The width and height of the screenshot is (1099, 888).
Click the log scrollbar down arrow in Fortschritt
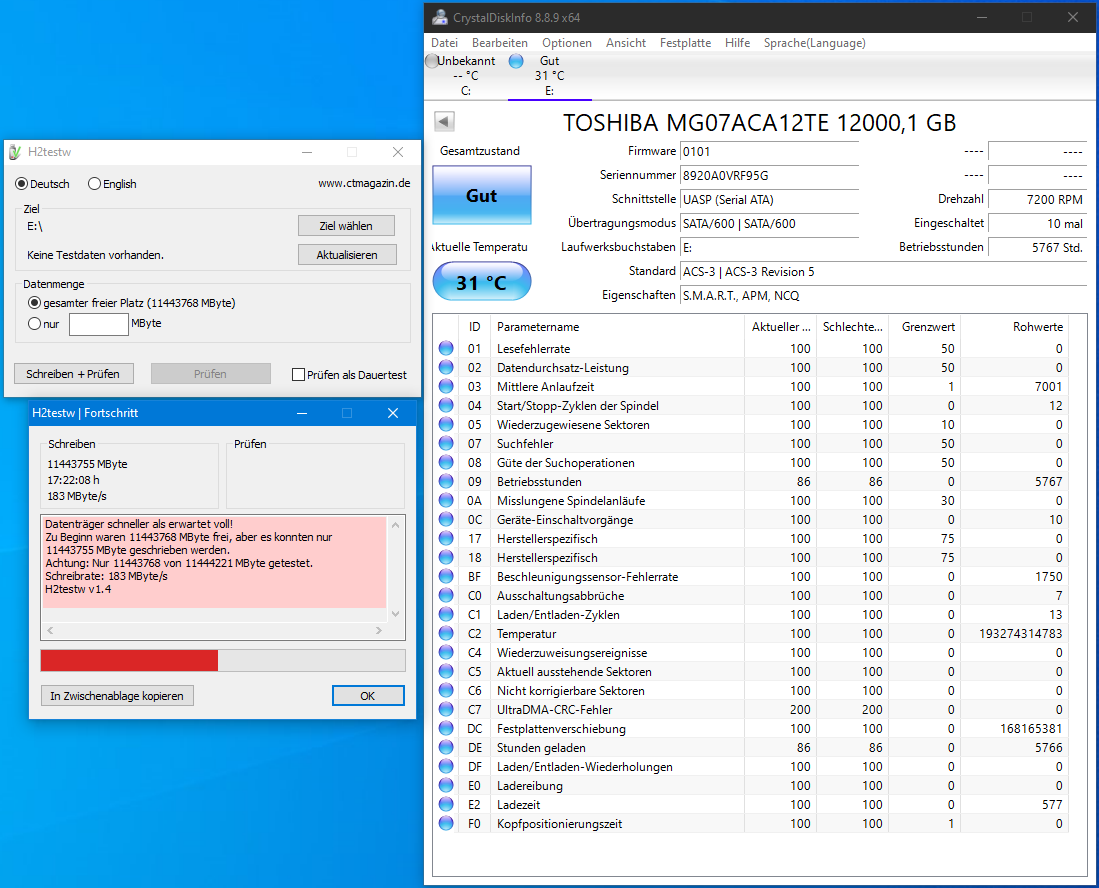(x=395, y=614)
